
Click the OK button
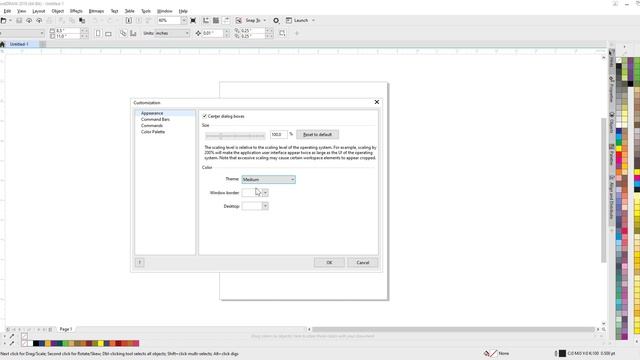329,262
